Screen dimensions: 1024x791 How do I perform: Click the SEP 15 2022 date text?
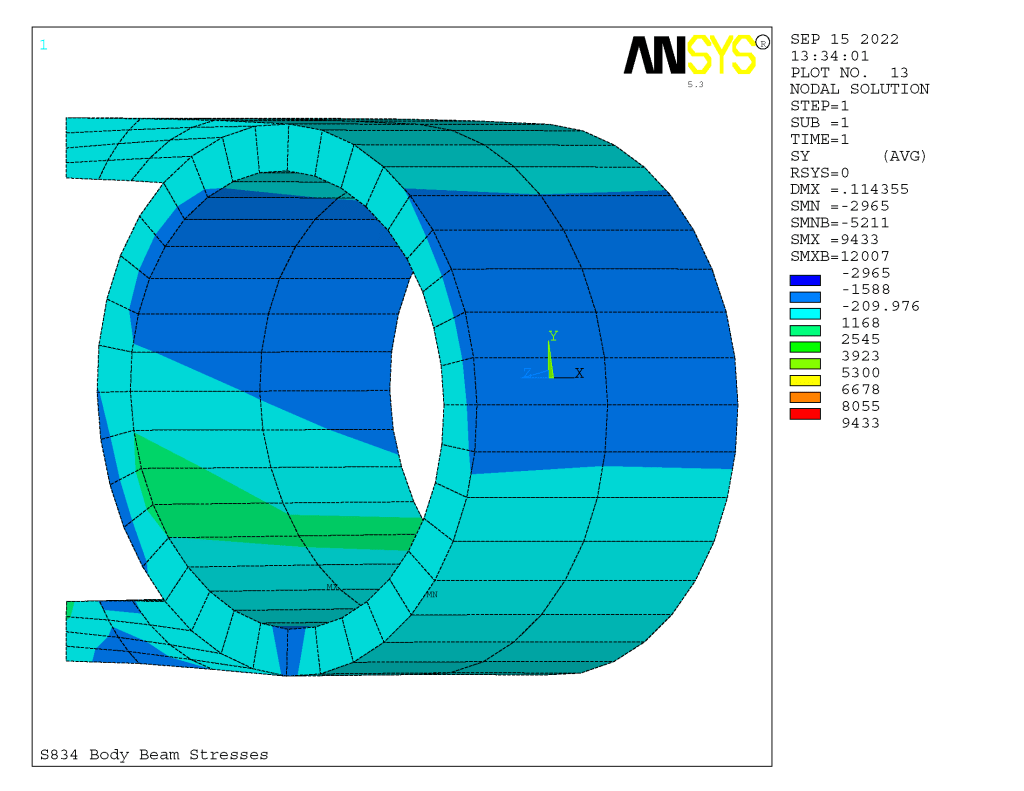tap(844, 39)
